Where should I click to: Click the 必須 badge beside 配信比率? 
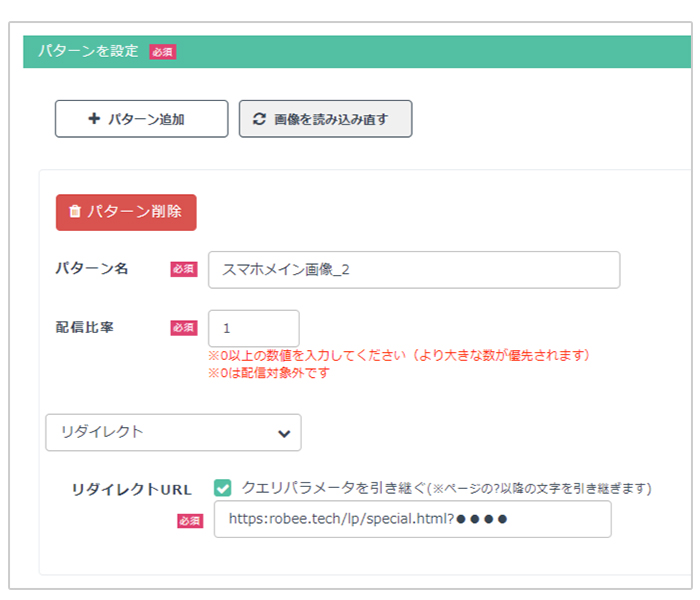pyautogui.click(x=184, y=328)
